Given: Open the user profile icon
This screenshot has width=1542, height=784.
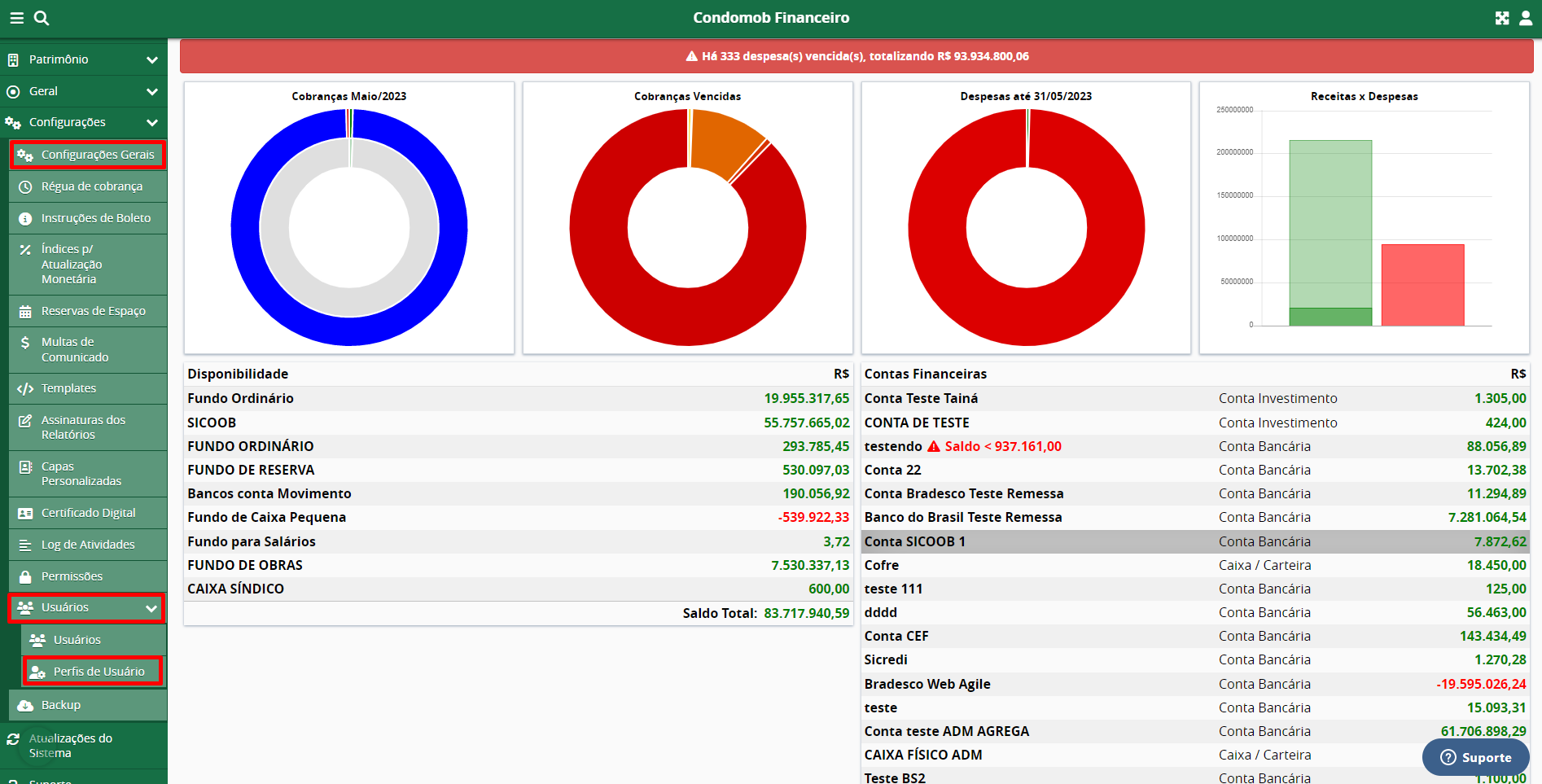Looking at the screenshot, I should pos(1526,18).
